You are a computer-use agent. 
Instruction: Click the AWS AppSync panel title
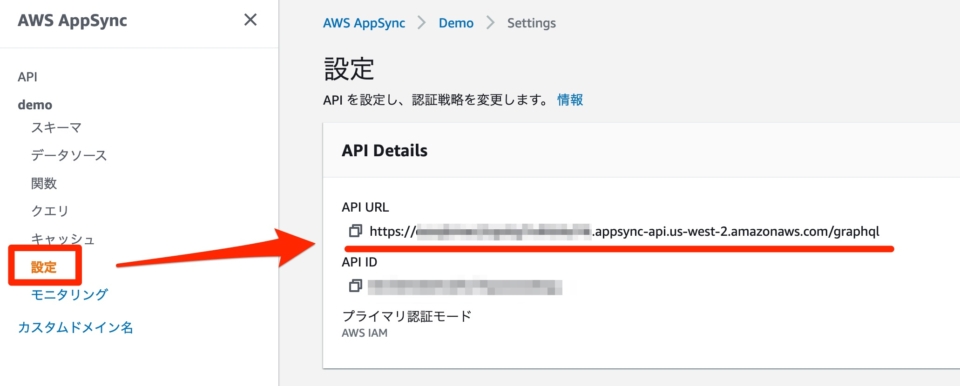72,20
